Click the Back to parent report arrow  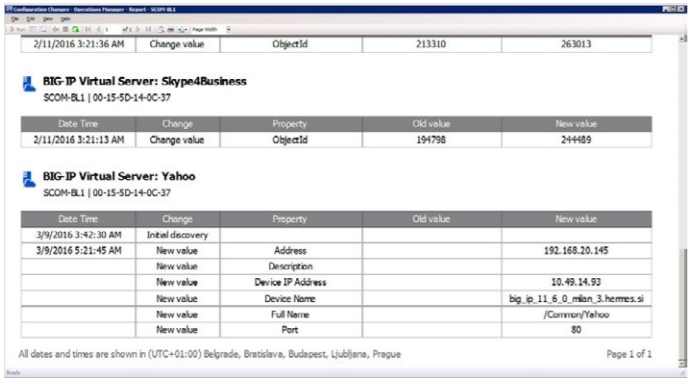(55, 30)
